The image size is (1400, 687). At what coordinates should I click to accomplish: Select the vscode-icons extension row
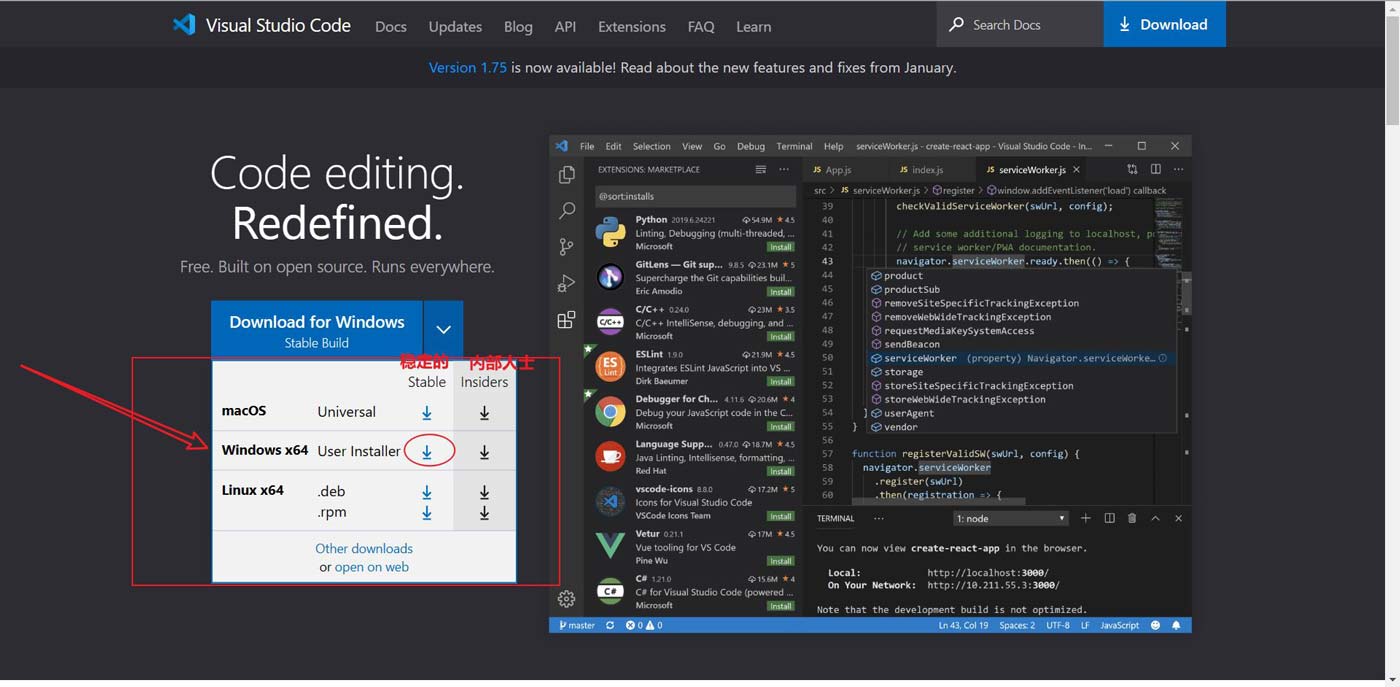click(694, 502)
